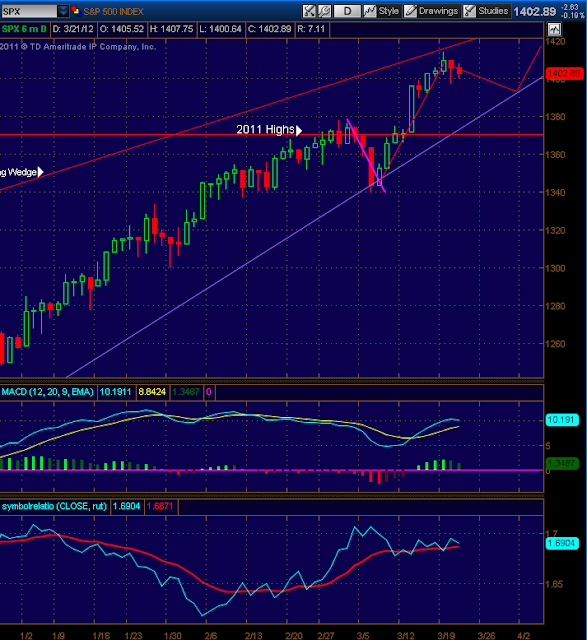
Task: Click the D: 3/21/12 date value
Action: pos(73,29)
